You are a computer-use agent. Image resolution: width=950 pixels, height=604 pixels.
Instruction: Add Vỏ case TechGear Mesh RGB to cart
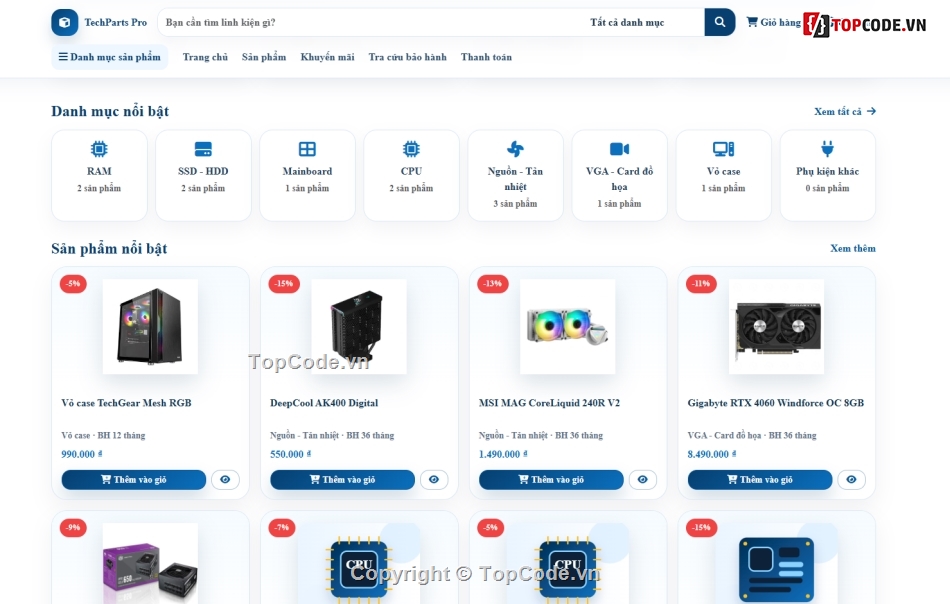[x=134, y=480]
